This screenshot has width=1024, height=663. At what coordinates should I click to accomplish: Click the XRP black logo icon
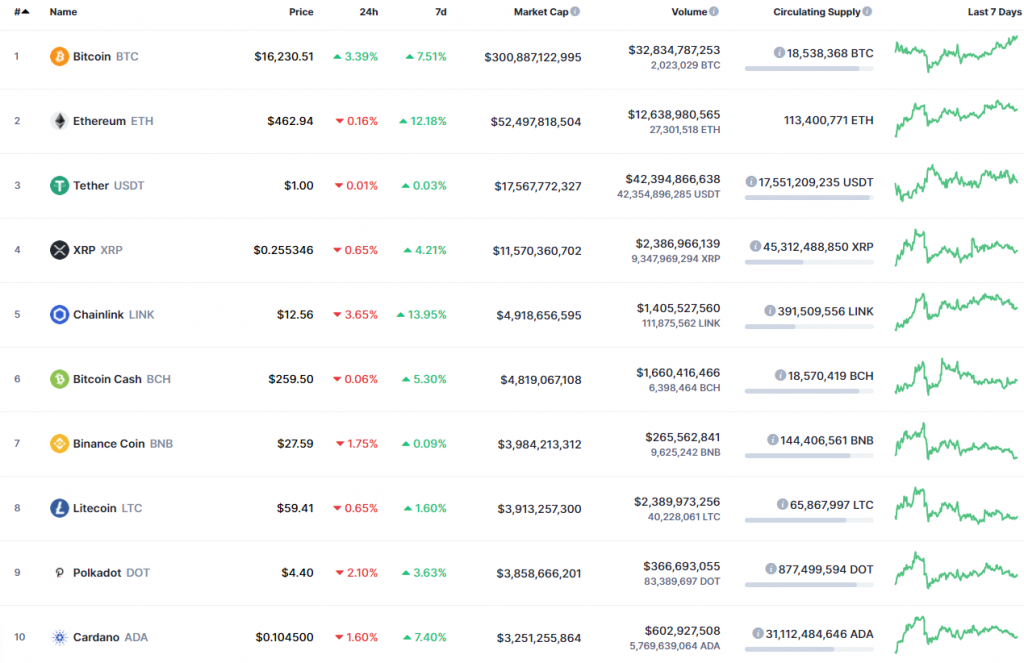click(x=59, y=250)
